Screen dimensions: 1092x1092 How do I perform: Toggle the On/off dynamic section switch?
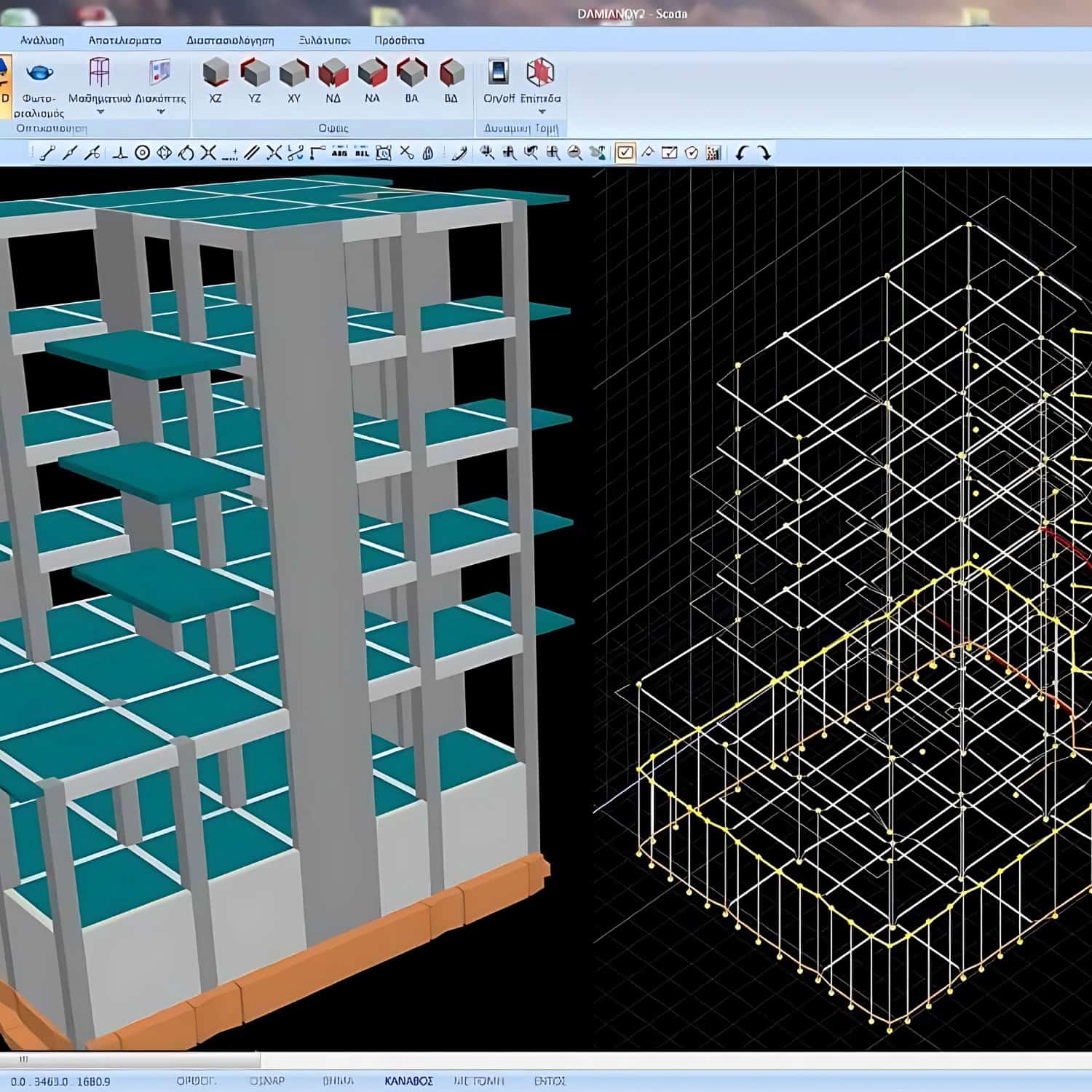[x=499, y=73]
